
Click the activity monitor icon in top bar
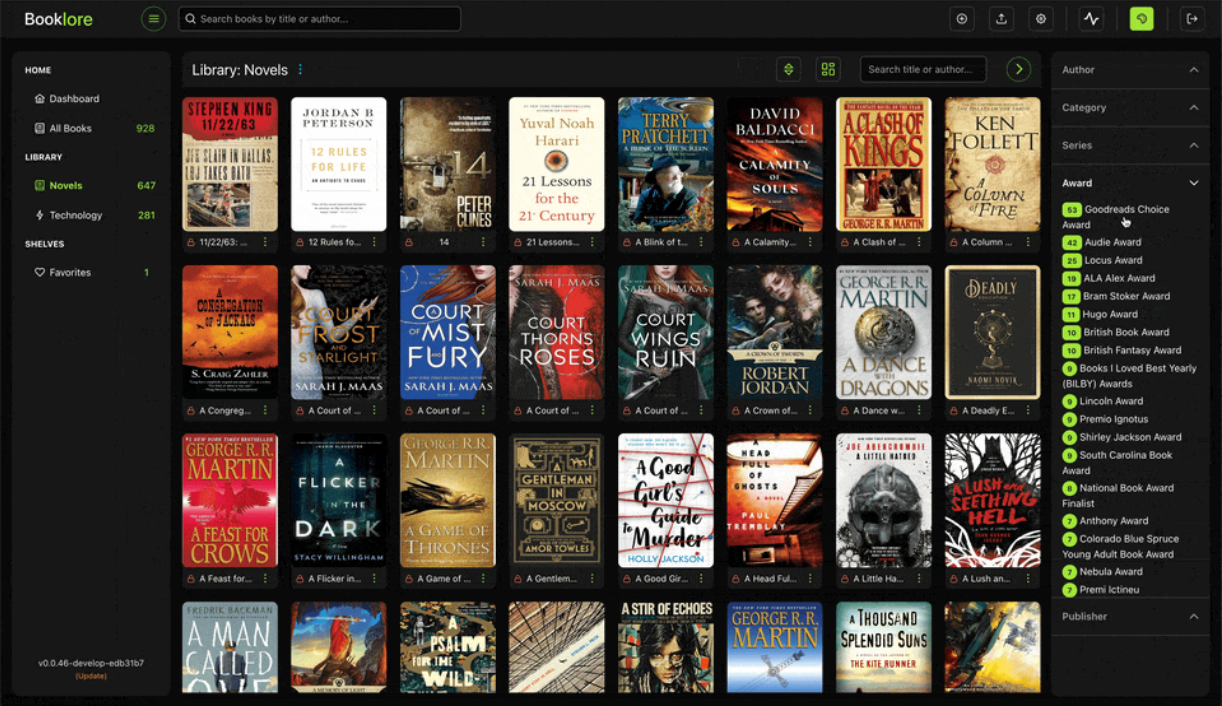[x=1090, y=19]
